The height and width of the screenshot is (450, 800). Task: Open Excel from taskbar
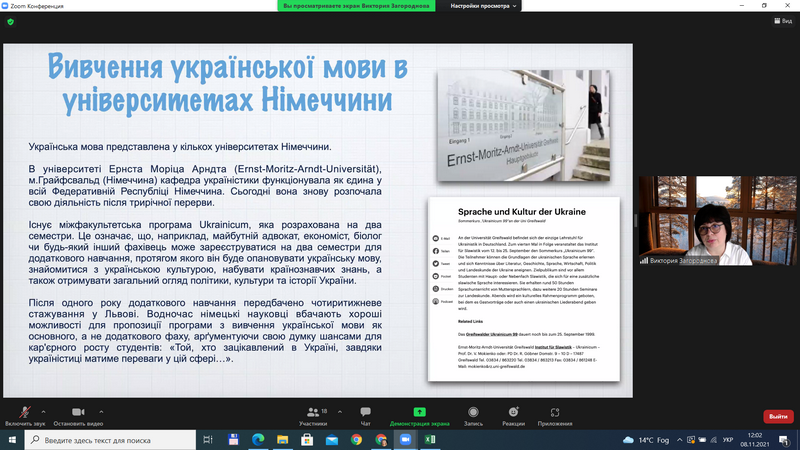pos(430,440)
